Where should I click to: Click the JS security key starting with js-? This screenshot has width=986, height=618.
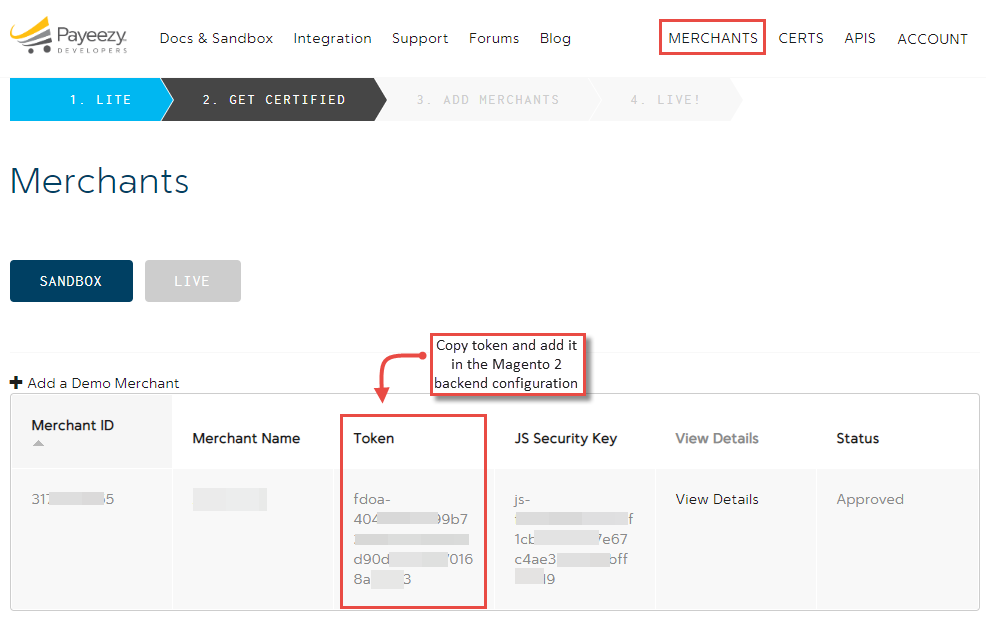pos(573,539)
